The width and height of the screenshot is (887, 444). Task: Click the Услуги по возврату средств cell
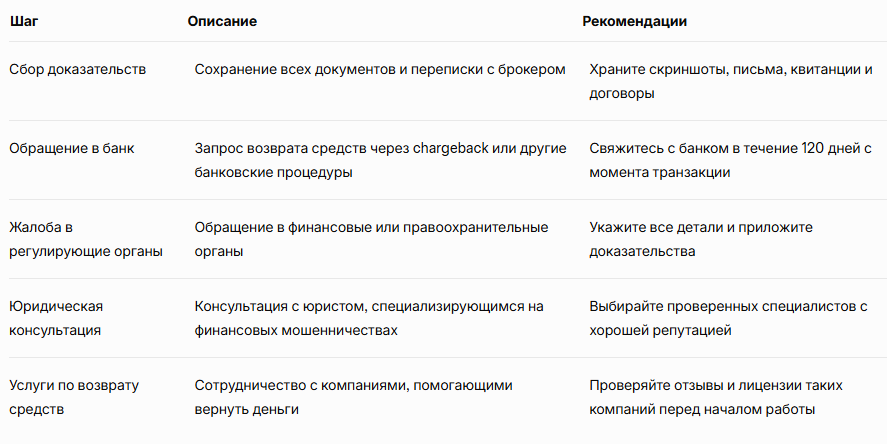(x=74, y=398)
